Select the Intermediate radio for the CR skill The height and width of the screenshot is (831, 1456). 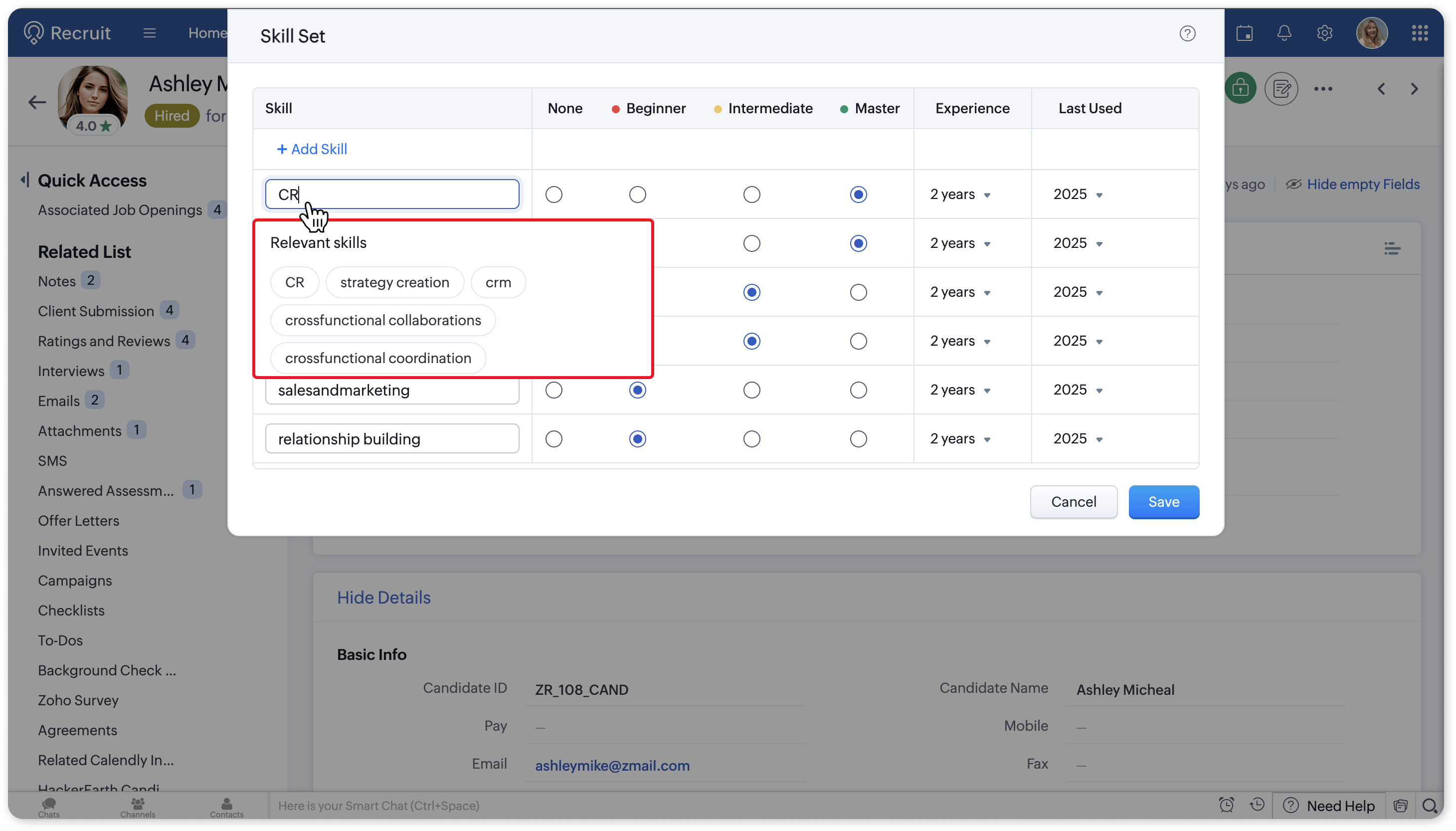click(751, 195)
